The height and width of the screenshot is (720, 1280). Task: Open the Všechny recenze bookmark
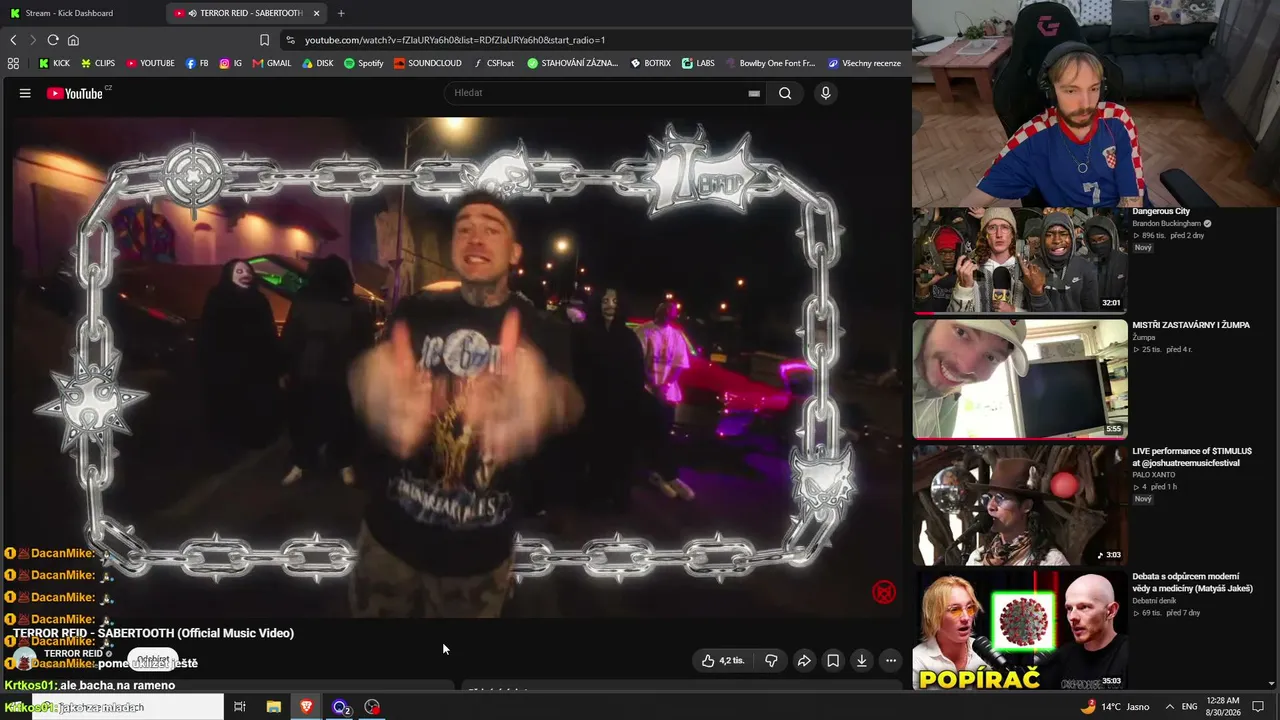tap(865, 63)
